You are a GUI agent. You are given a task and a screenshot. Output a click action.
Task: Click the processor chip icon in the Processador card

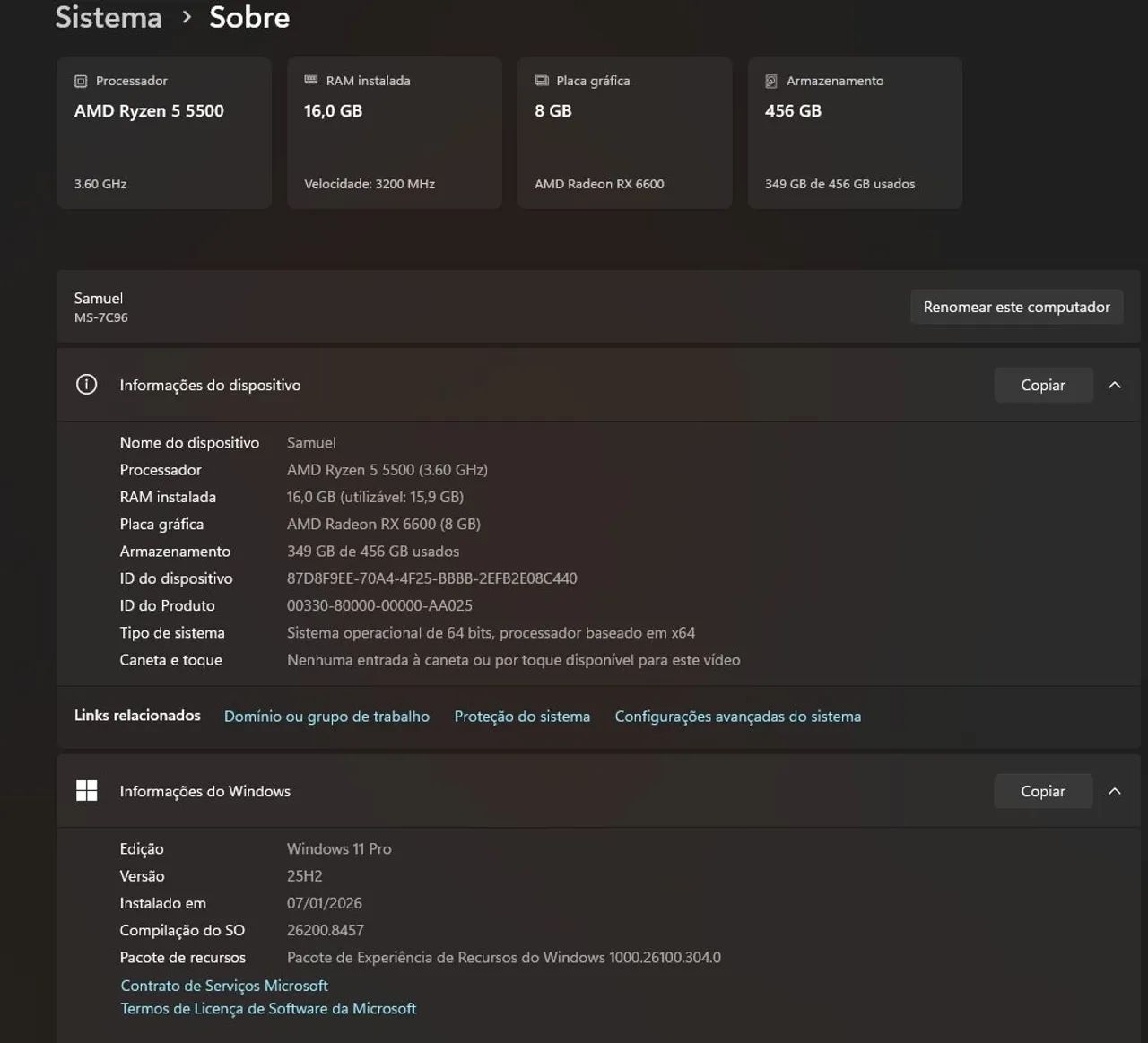(x=81, y=81)
